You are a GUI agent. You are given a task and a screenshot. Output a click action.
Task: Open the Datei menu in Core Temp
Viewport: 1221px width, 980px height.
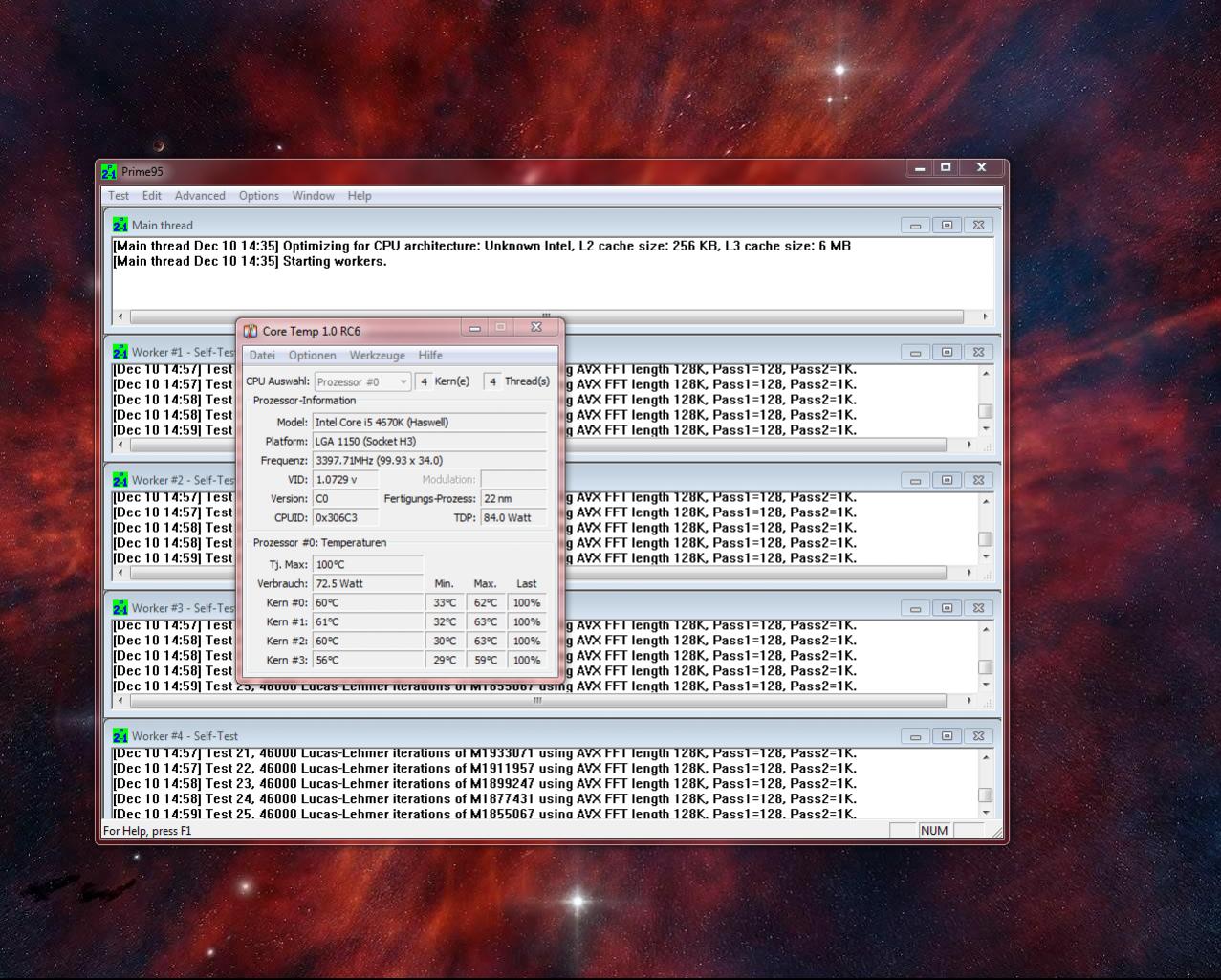click(262, 356)
